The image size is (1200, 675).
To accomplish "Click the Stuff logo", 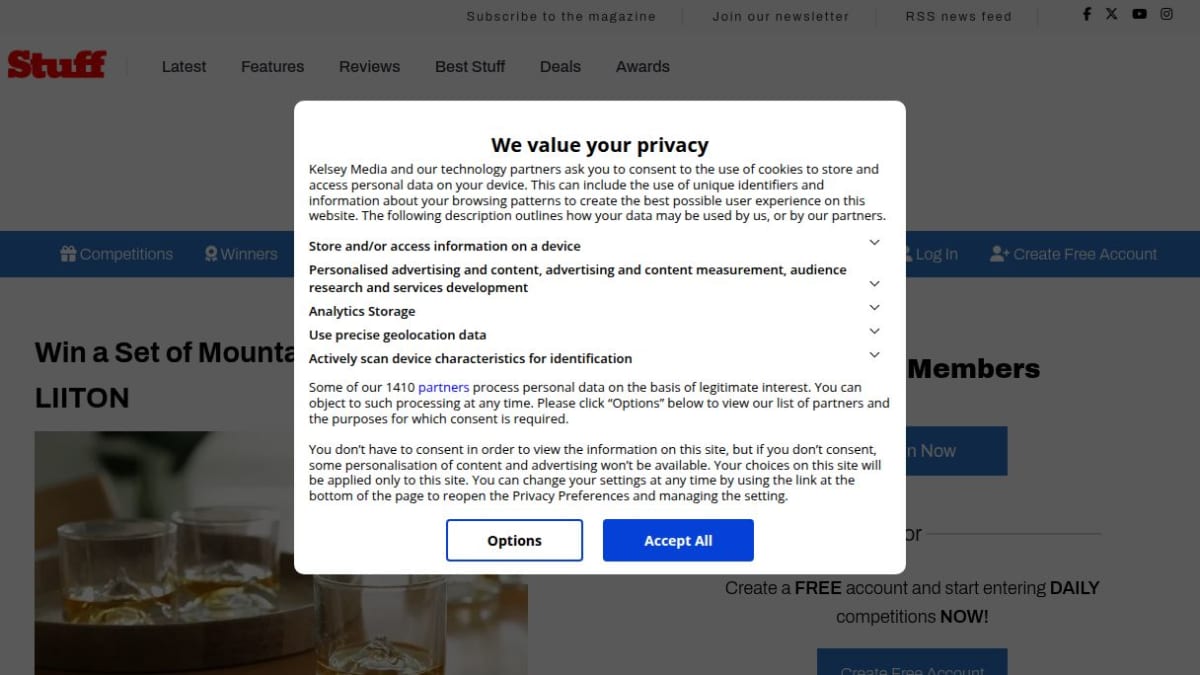I will 56,65.
